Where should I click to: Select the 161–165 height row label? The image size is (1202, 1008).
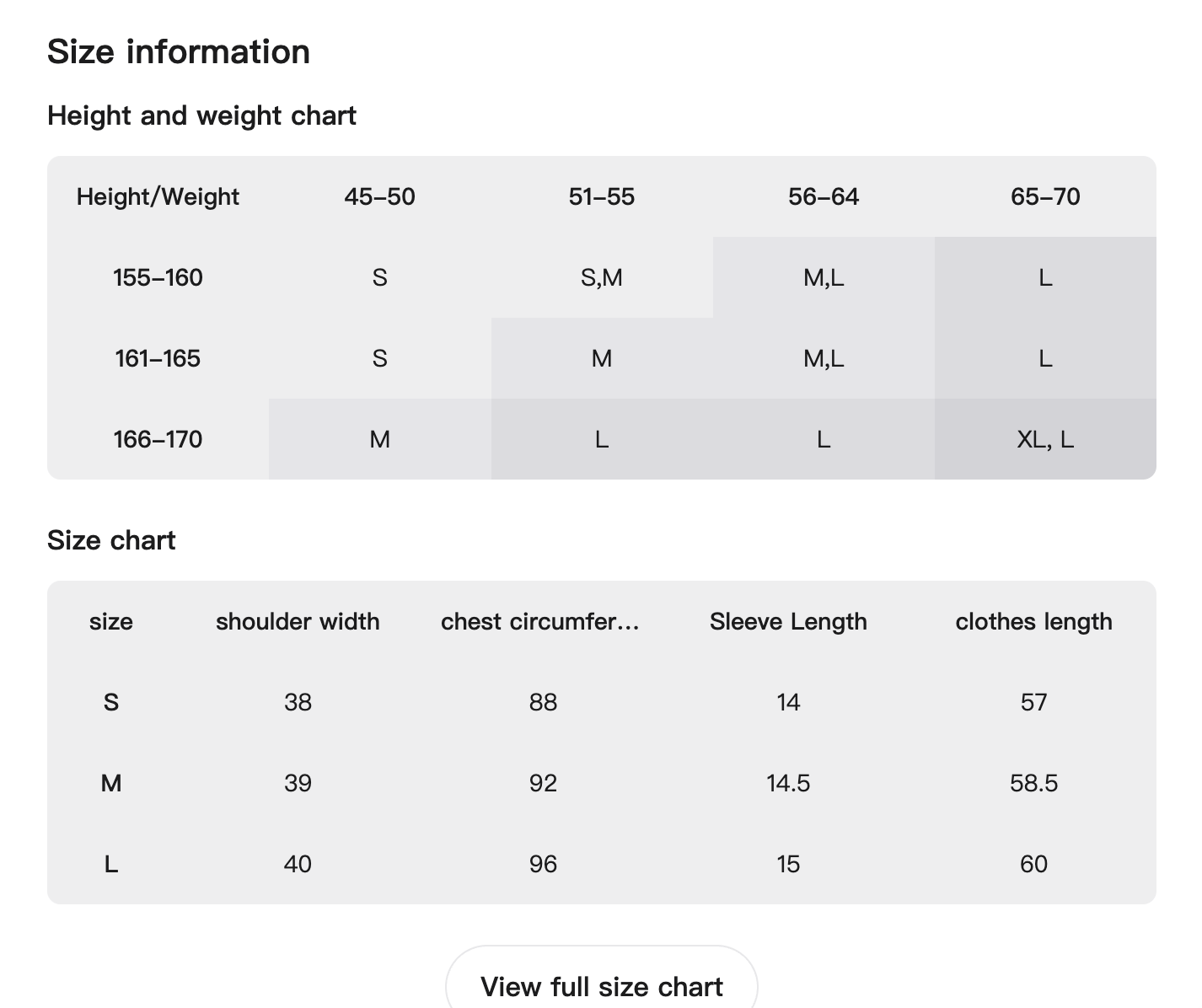pos(158,358)
